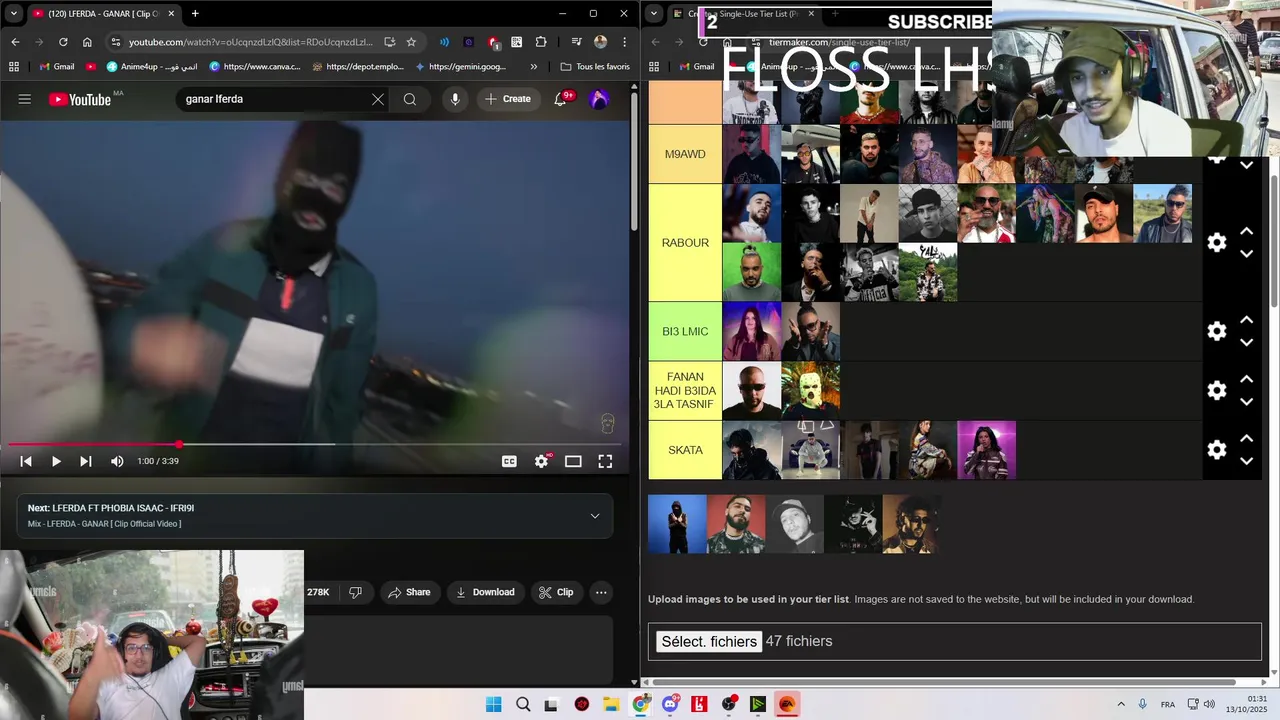
Task: Open the Canva bookmark in left browser
Action: point(257,67)
